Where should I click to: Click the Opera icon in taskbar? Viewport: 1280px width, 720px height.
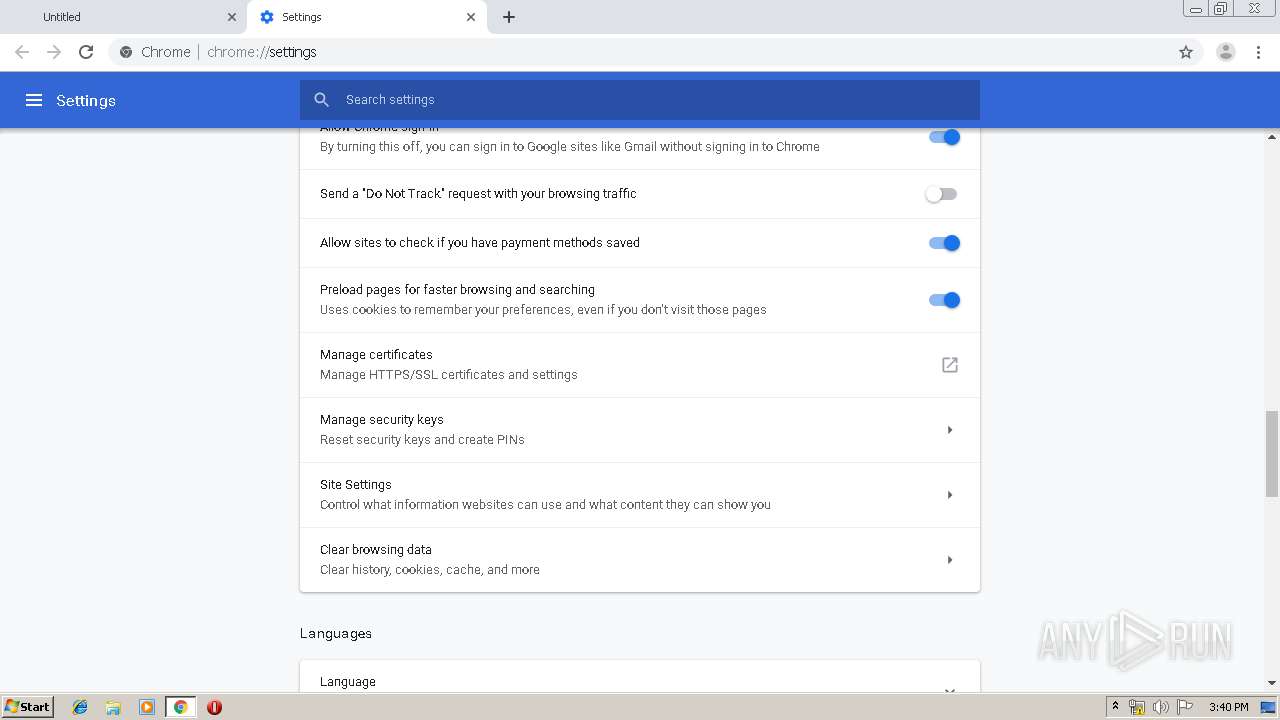pos(214,707)
